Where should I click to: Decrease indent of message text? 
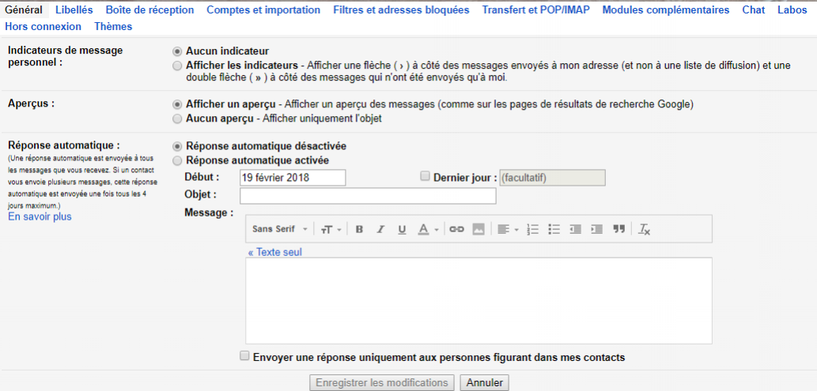click(x=575, y=229)
